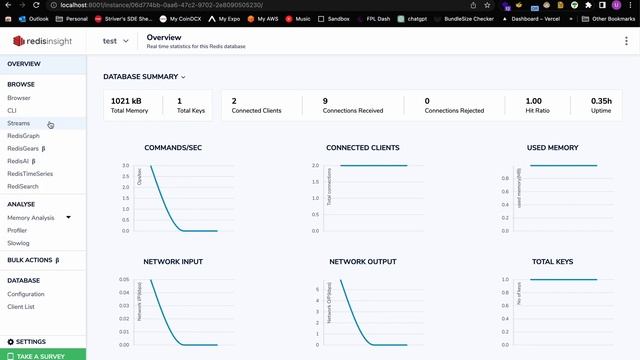
Task: Open the Striver's SDE Sheet bookmark
Action: click(x=123, y=19)
